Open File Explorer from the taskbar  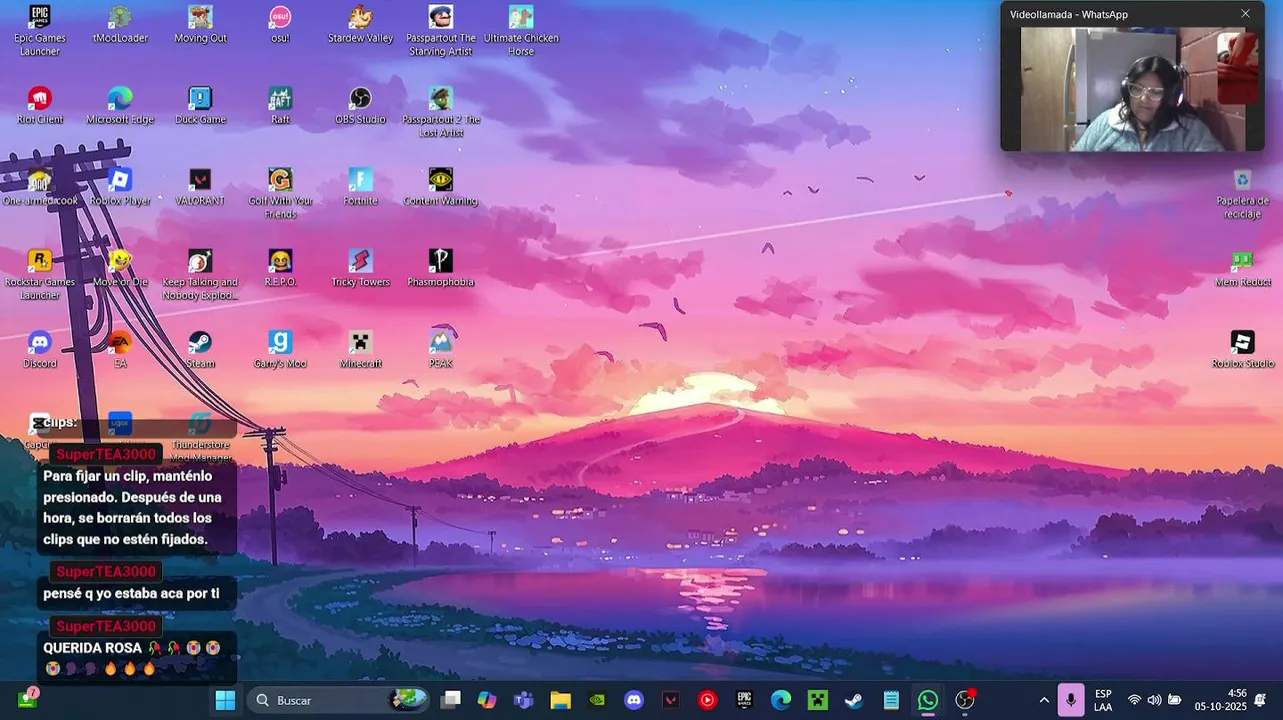point(560,700)
